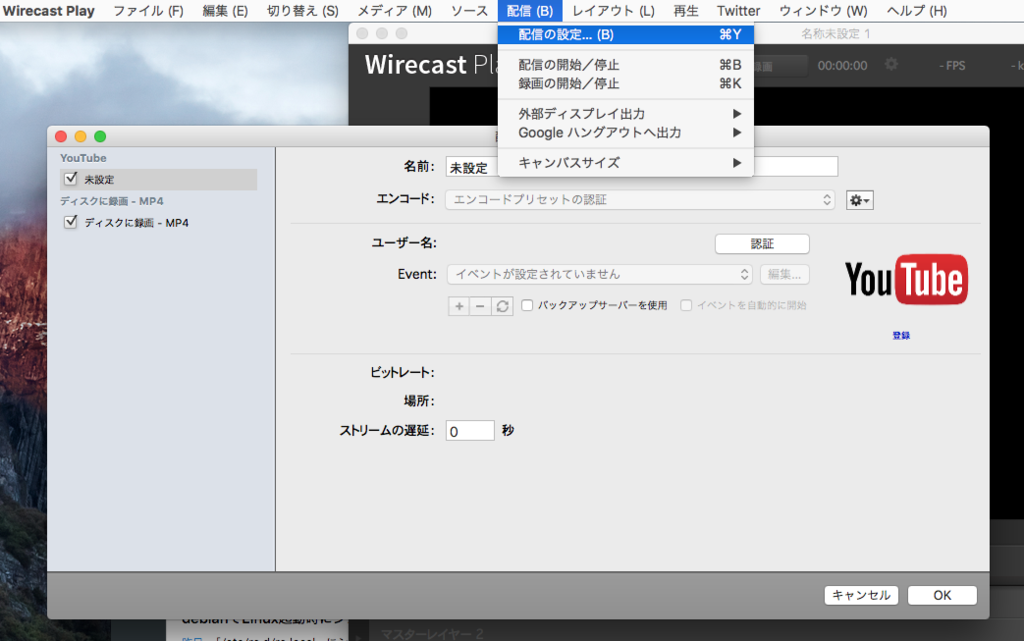Expand キャンバスサイズ submenu
Viewport: 1024px width, 641px height.
click(x=626, y=163)
